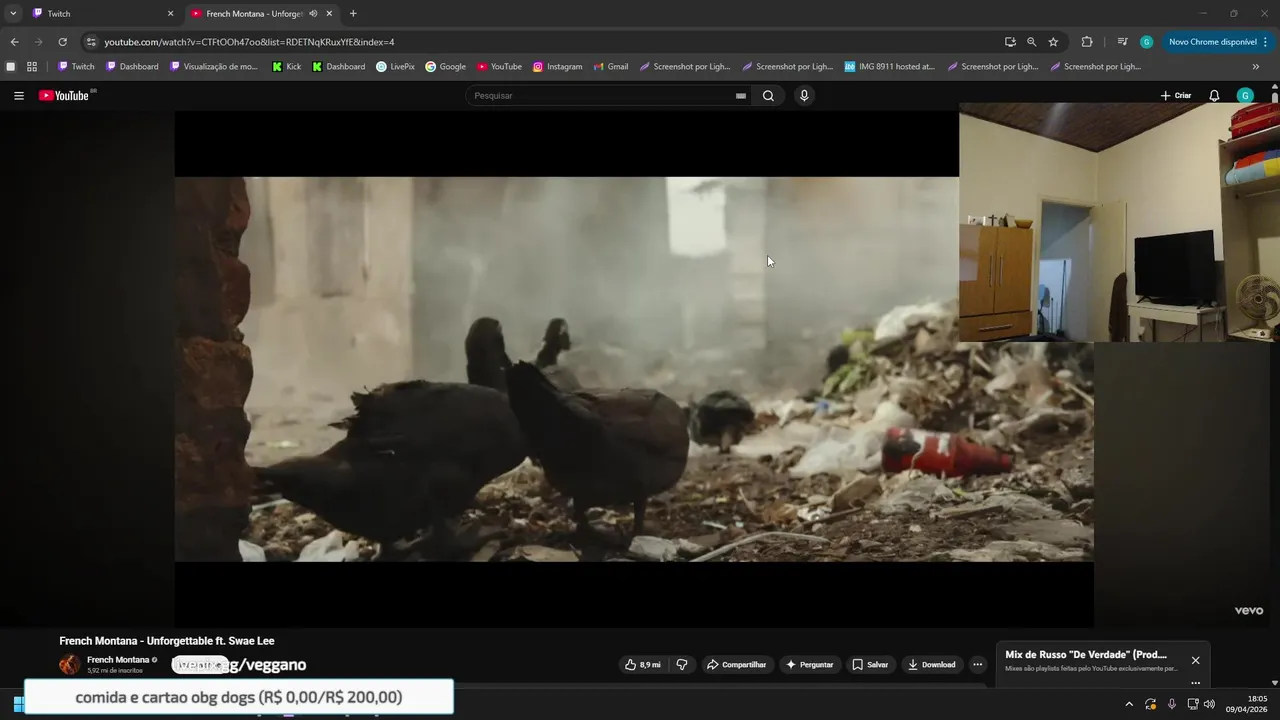Click the Mix de Russo "De Verdade" title
The image size is (1280, 720).
1086,655
